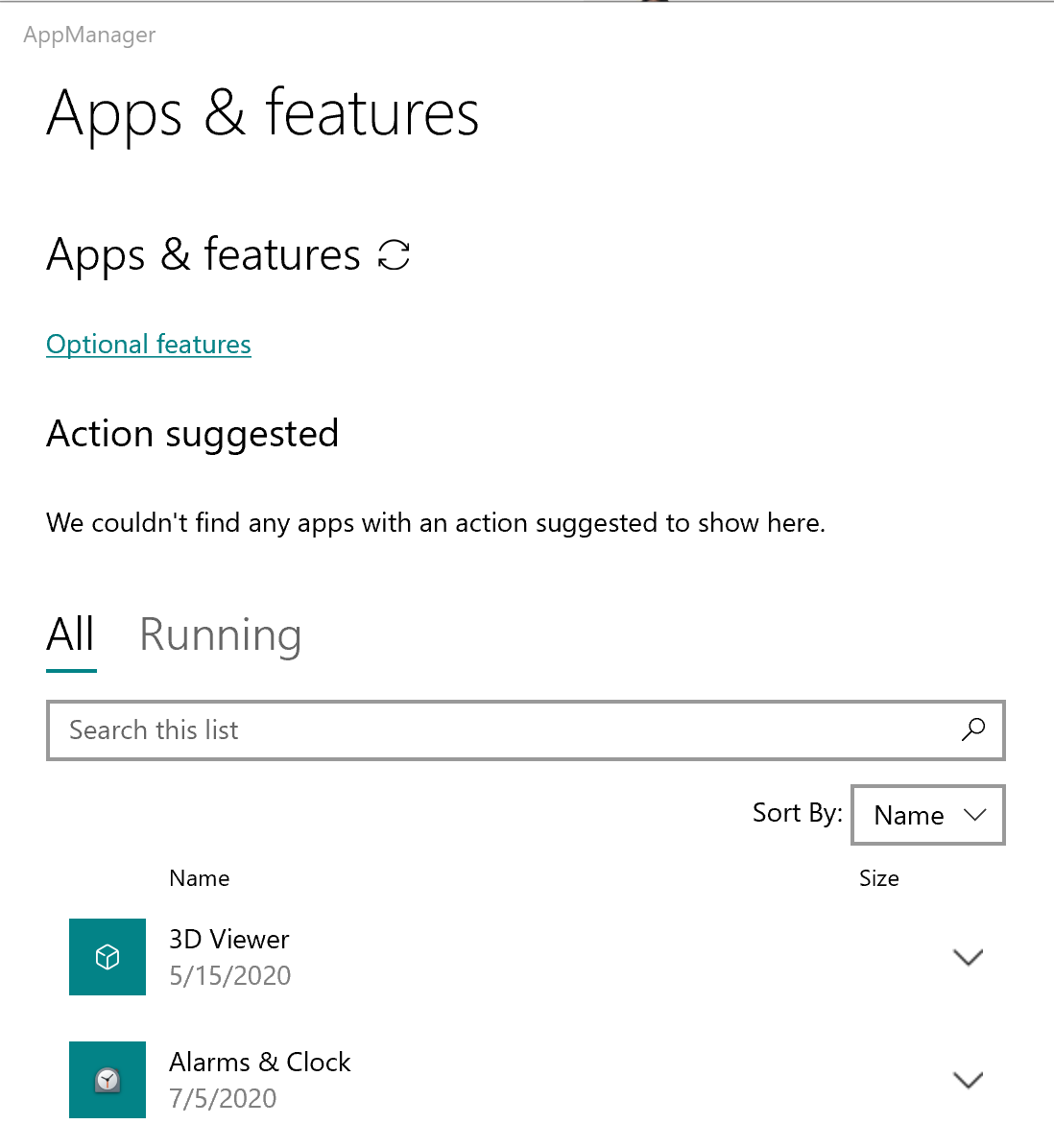This screenshot has width=1054, height=1148.
Task: Click the refresh icon beside Apps & features
Action: pyautogui.click(x=394, y=255)
